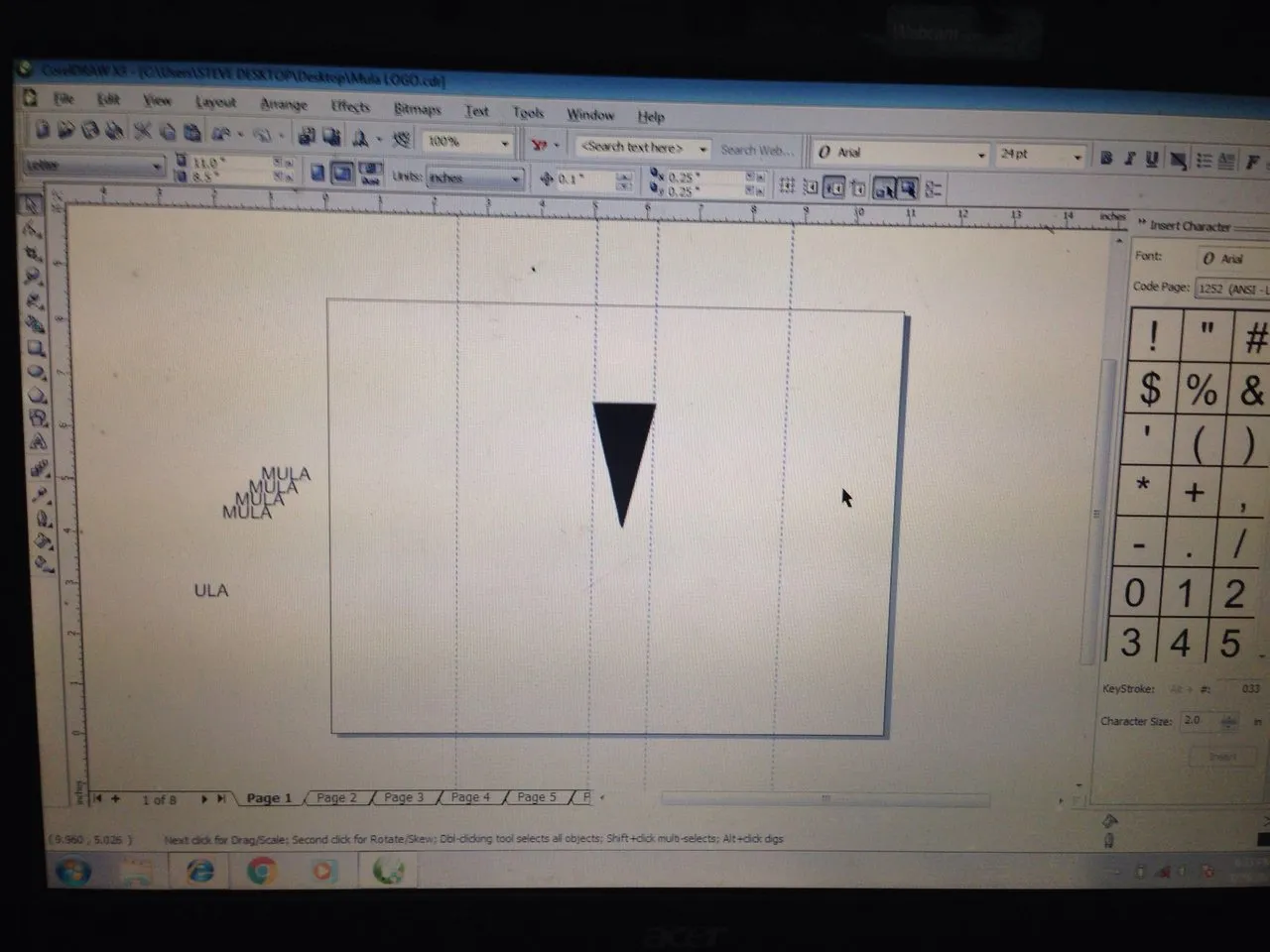Select the Shape tool
Viewport: 1270px width, 952px height.
[x=33, y=229]
